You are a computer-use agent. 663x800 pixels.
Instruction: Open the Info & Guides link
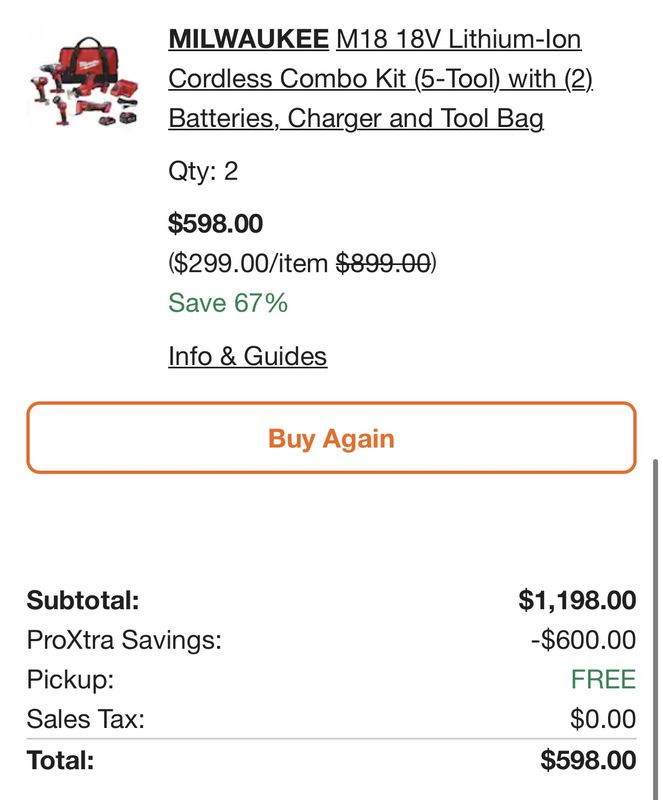248,356
